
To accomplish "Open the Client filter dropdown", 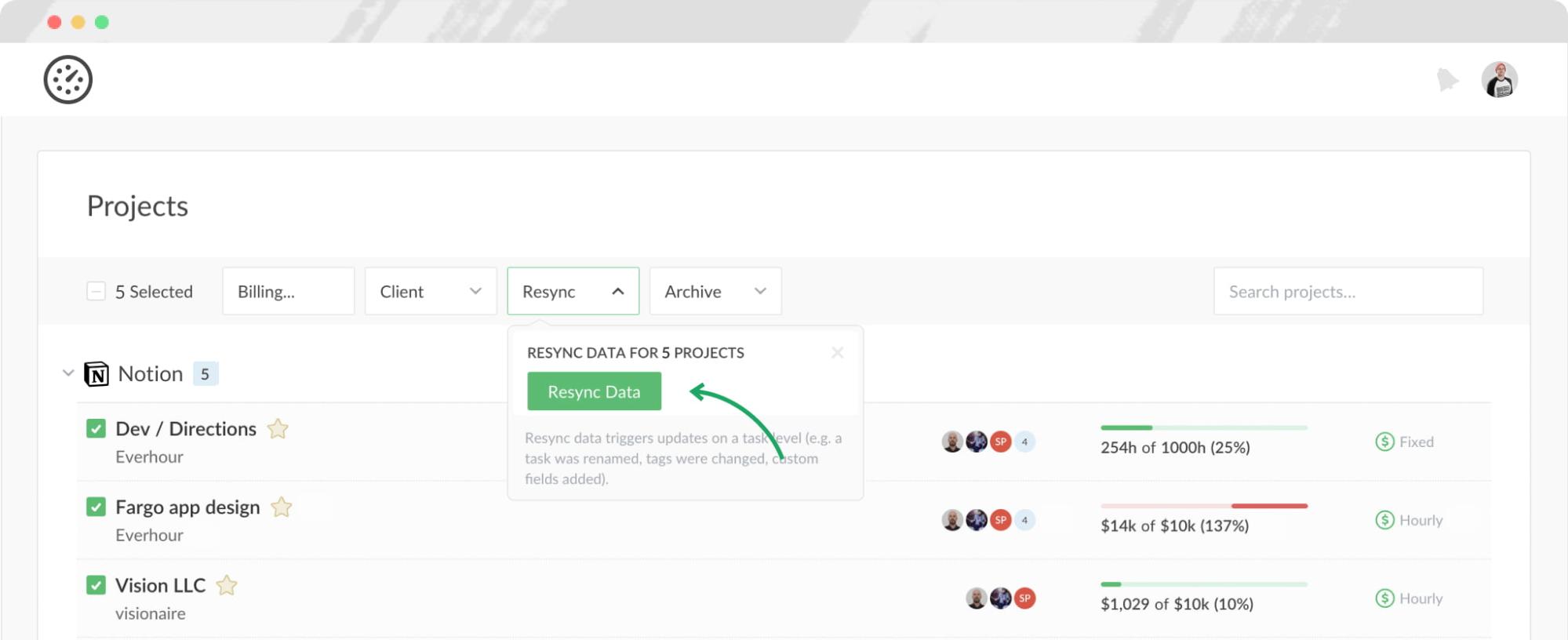I will 430,291.
